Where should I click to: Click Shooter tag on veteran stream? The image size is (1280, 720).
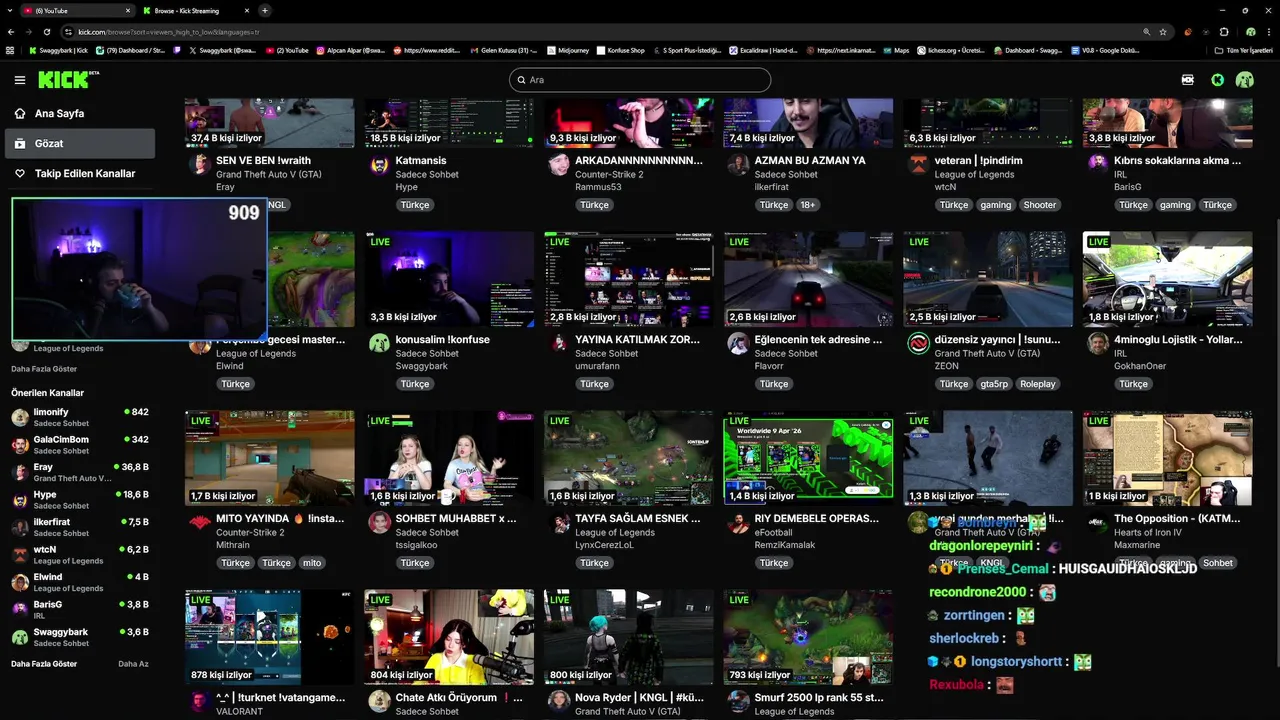point(1039,205)
